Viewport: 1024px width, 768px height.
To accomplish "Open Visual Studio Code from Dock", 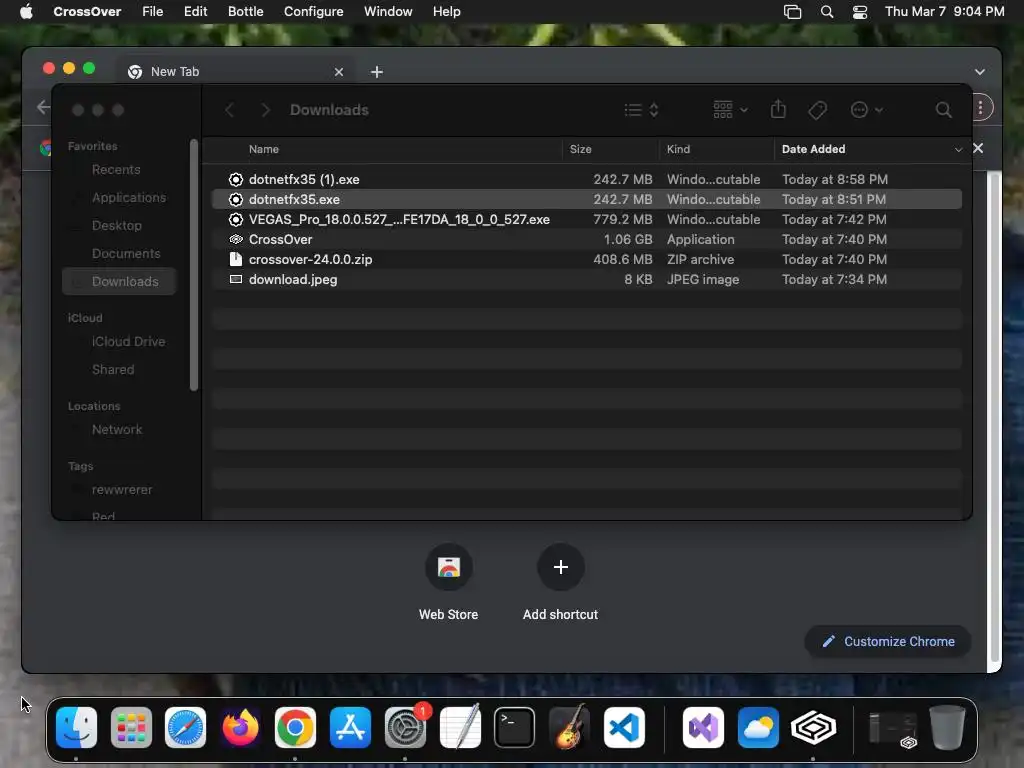I will [624, 727].
